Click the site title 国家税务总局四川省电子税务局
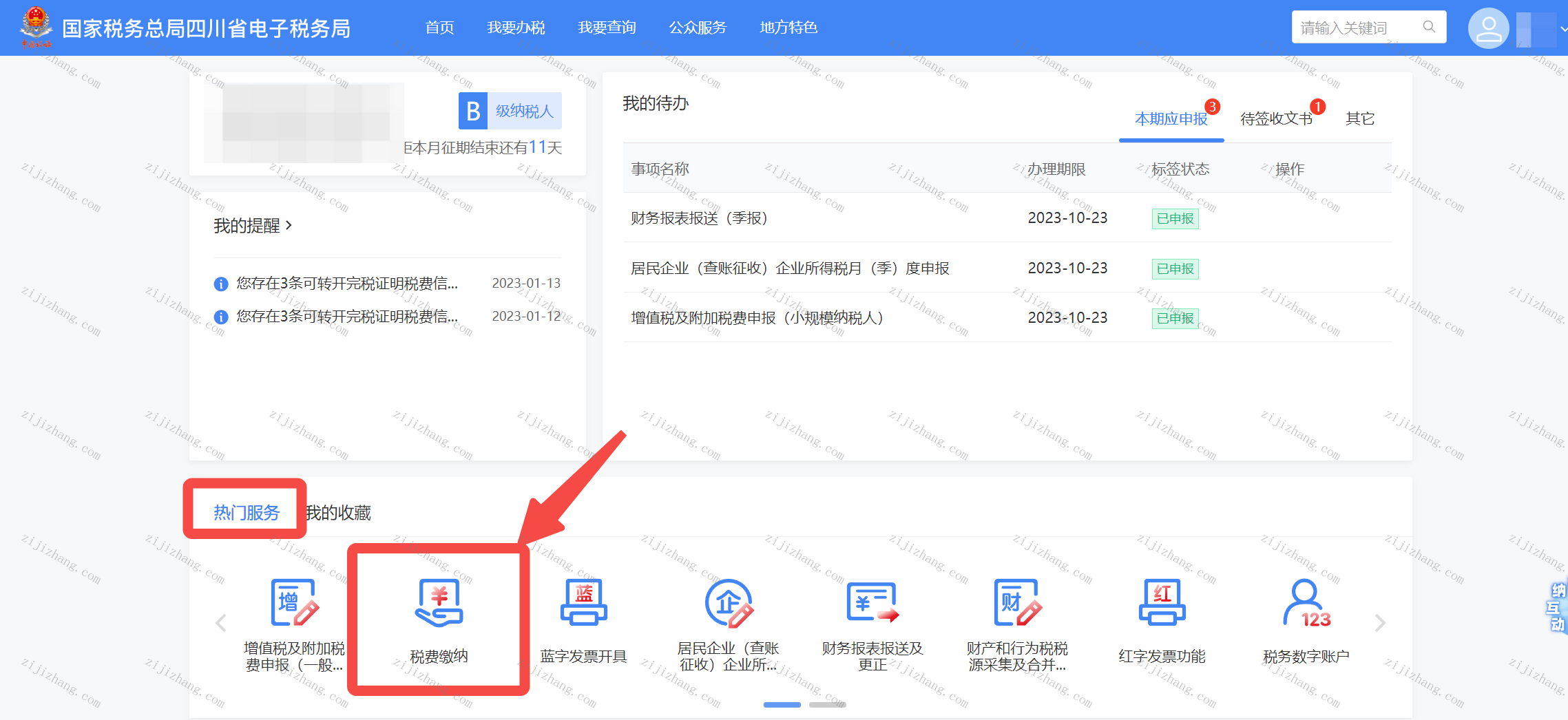This screenshot has height=720, width=1568. point(207,28)
